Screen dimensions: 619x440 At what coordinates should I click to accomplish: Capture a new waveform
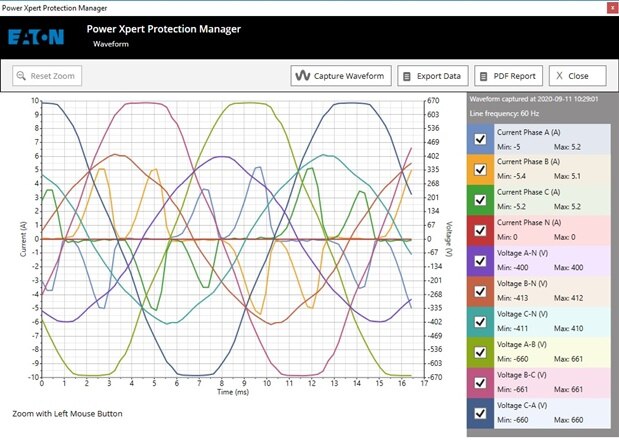pos(341,76)
